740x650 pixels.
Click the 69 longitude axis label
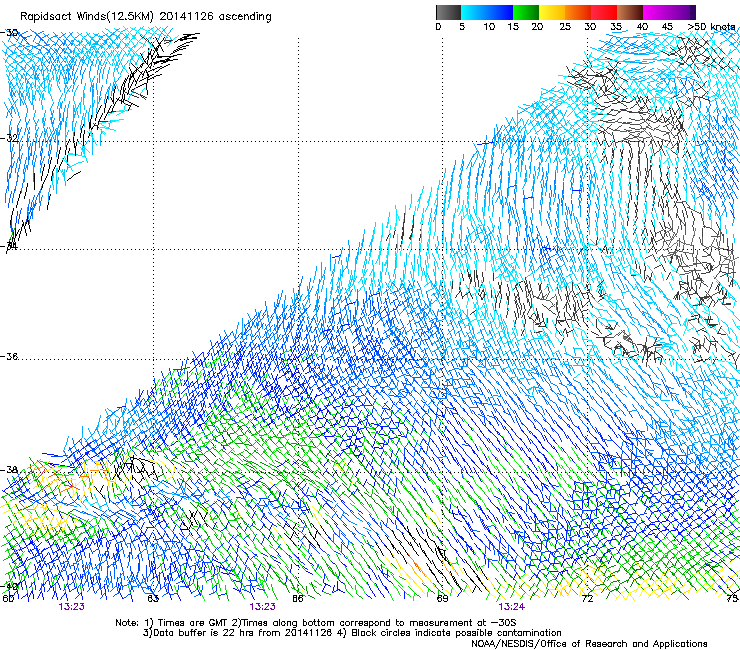click(442, 599)
